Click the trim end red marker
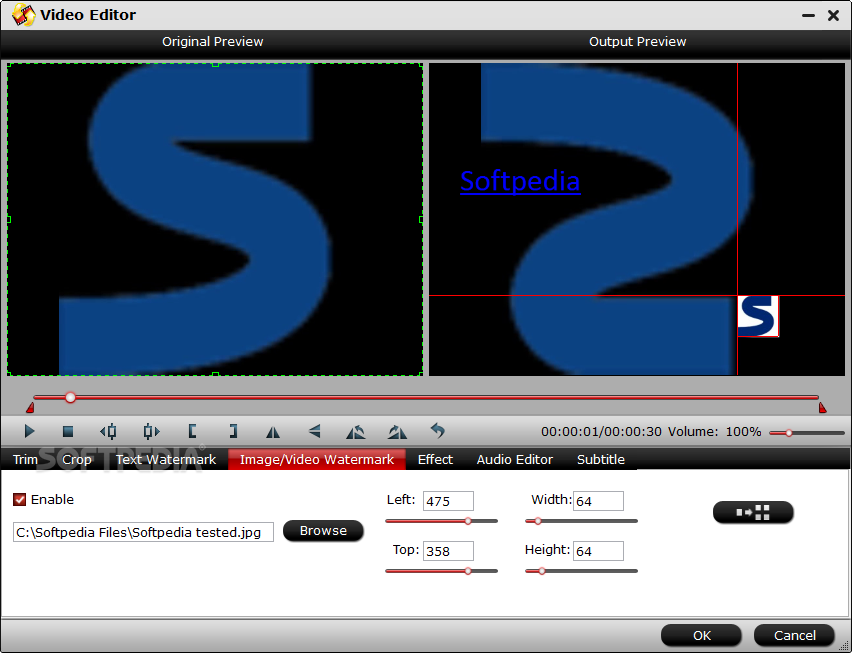This screenshot has height=653, width=852. pos(823,407)
